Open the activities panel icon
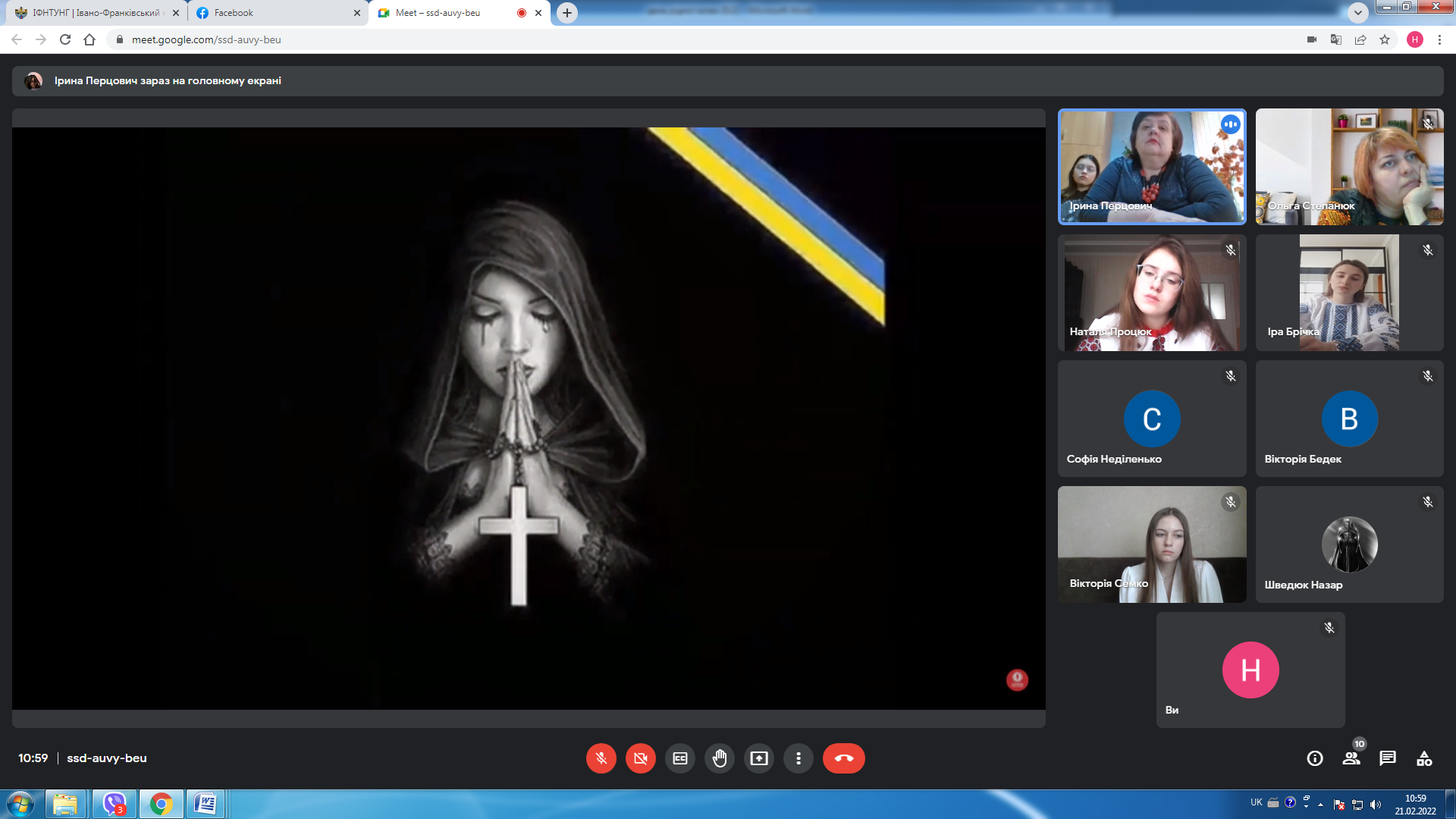The image size is (1456, 819). 1424,758
